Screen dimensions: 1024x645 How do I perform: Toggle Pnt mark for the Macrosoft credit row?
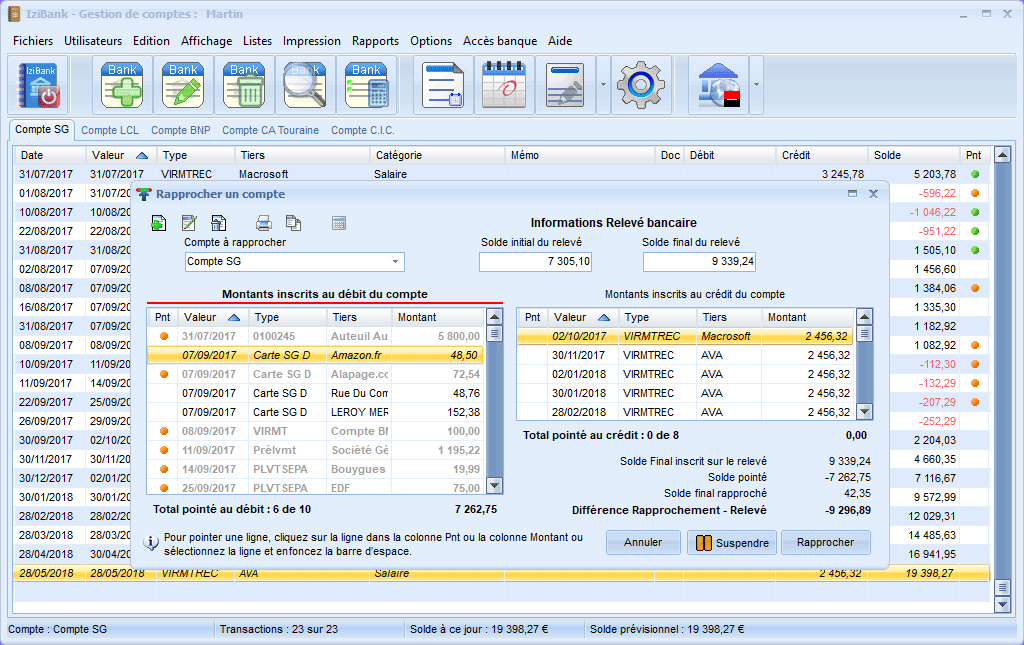533,337
